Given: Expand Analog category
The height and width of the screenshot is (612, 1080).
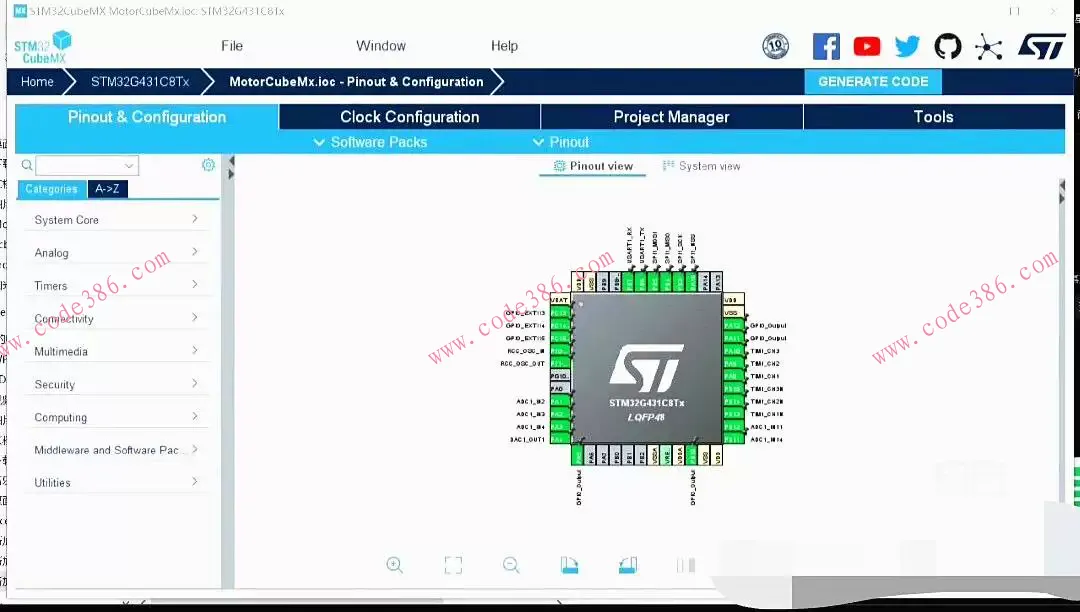Looking at the screenshot, I should [116, 253].
